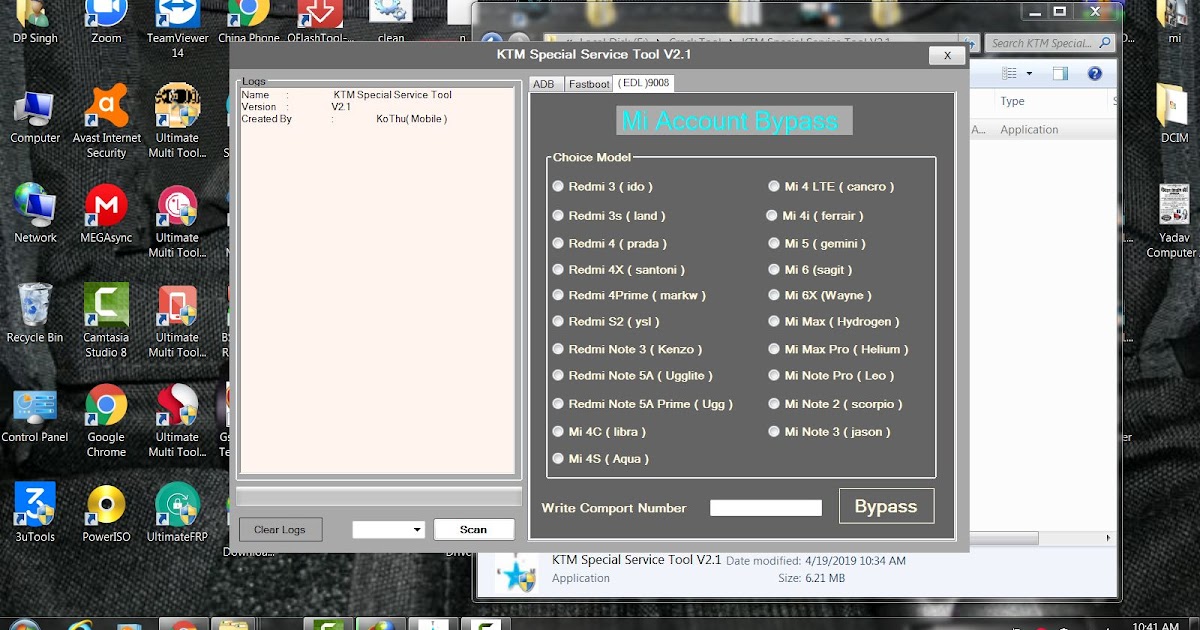Launch the MEGAsync desktop shortcut
The height and width of the screenshot is (630, 1200).
tap(106, 214)
